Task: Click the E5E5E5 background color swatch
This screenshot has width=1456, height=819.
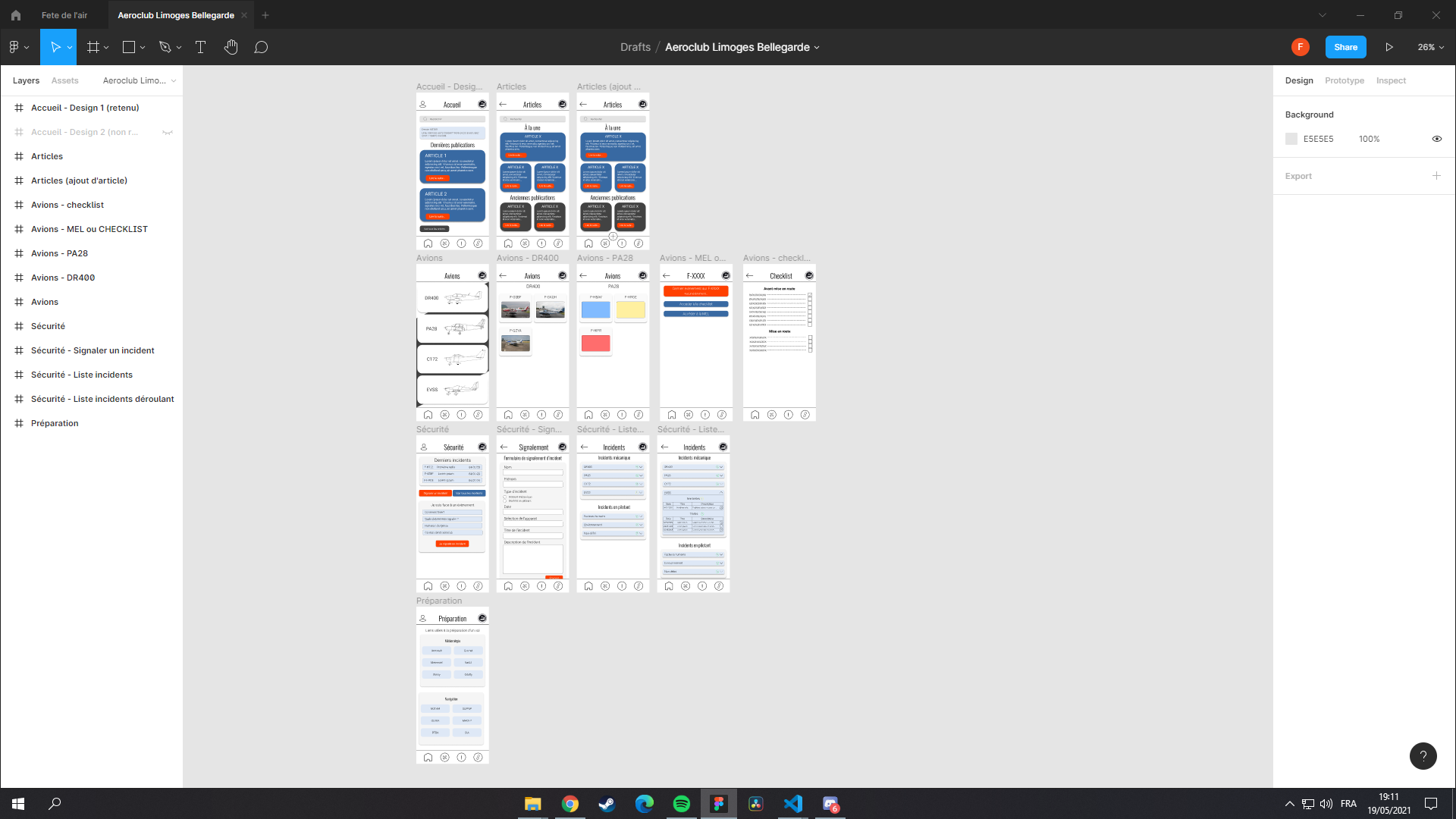Action: (x=1291, y=139)
